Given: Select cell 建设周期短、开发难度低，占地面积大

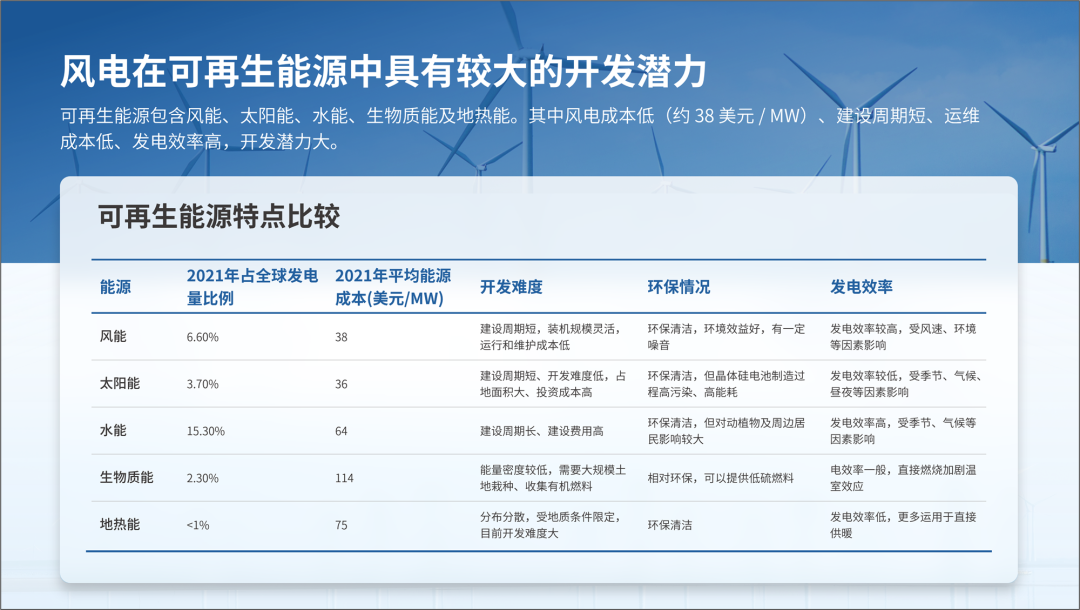Looking at the screenshot, I should click(x=553, y=383).
